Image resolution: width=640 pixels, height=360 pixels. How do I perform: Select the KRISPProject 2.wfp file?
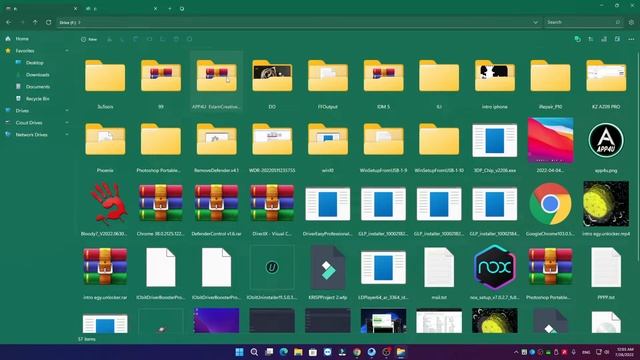[328, 273]
